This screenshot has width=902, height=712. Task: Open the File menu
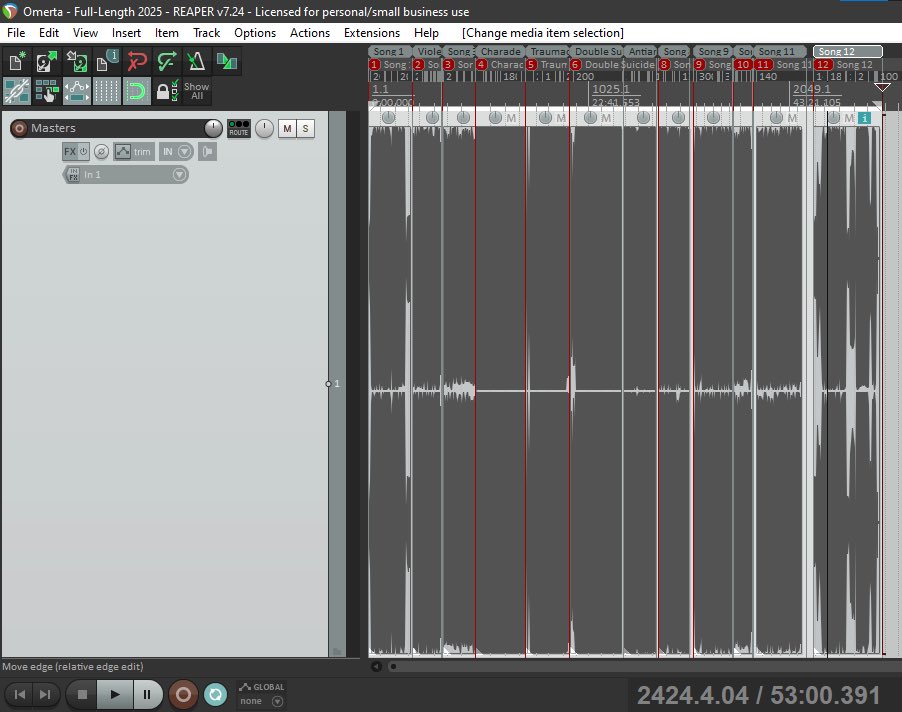coord(16,33)
